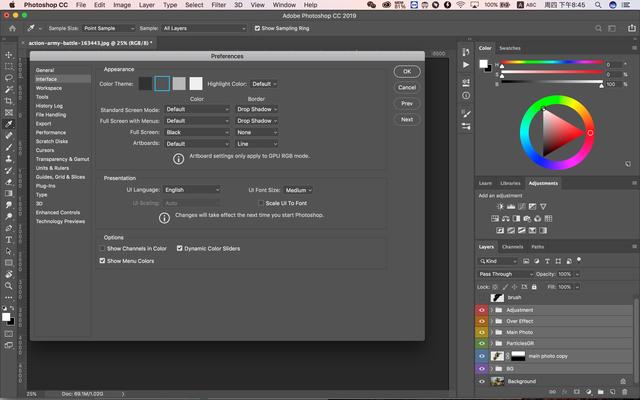Select the Horizontal Type tool
This screenshot has height=400, width=640.
tap(9, 240)
